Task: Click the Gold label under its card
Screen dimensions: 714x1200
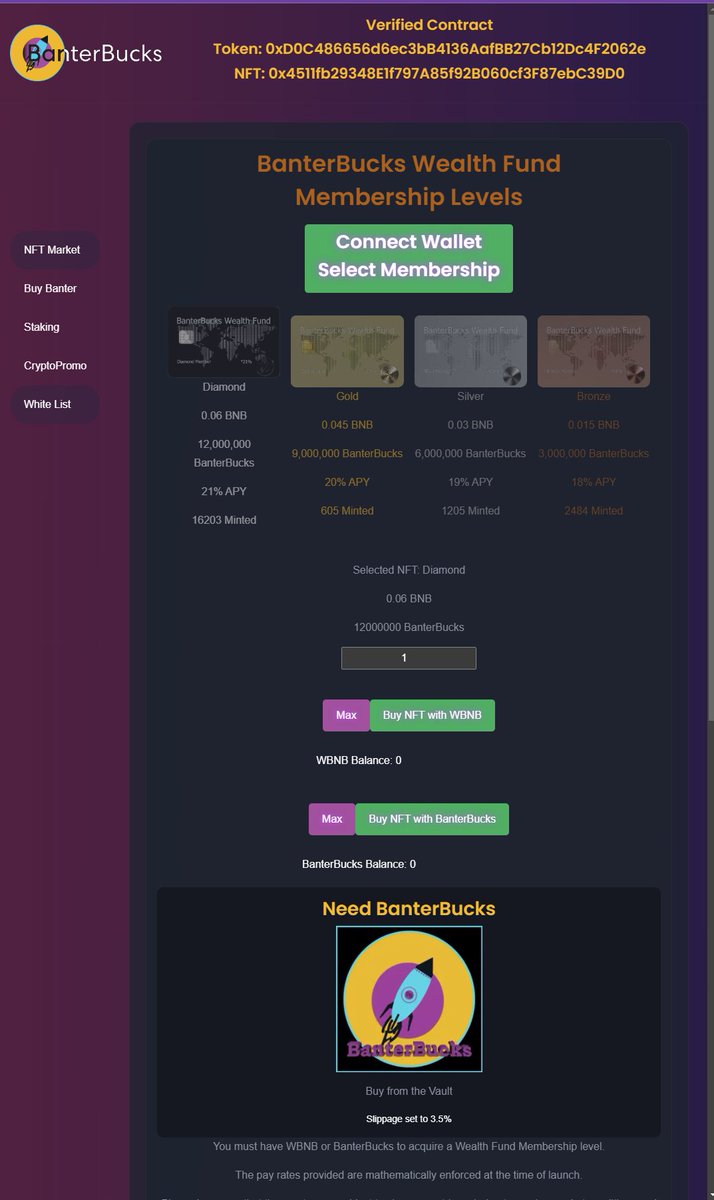Action: 347,397
